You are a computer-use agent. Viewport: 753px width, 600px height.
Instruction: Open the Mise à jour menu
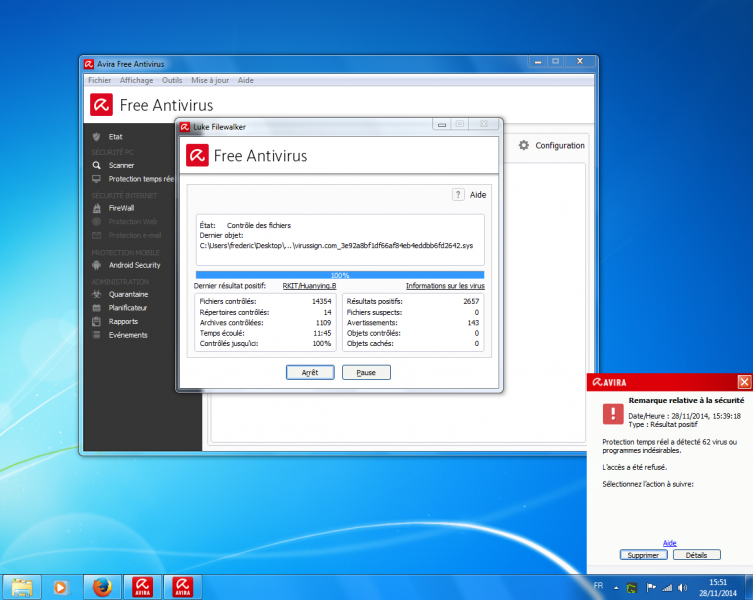pyautogui.click(x=210, y=80)
